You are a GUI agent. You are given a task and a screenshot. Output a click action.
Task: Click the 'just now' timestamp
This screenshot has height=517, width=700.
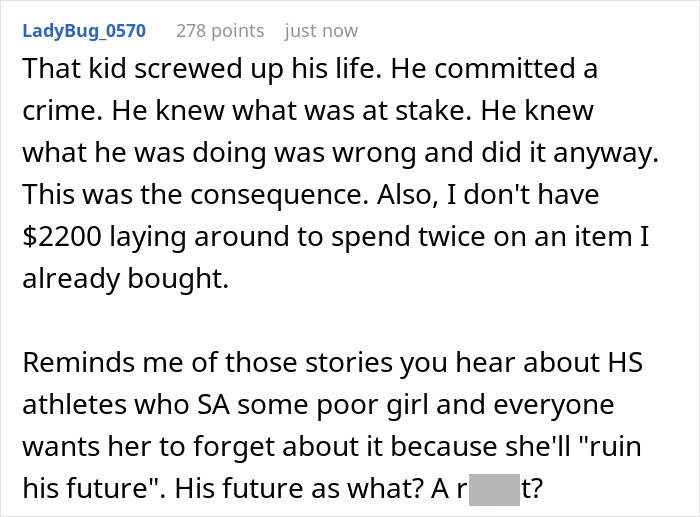[x=321, y=31]
